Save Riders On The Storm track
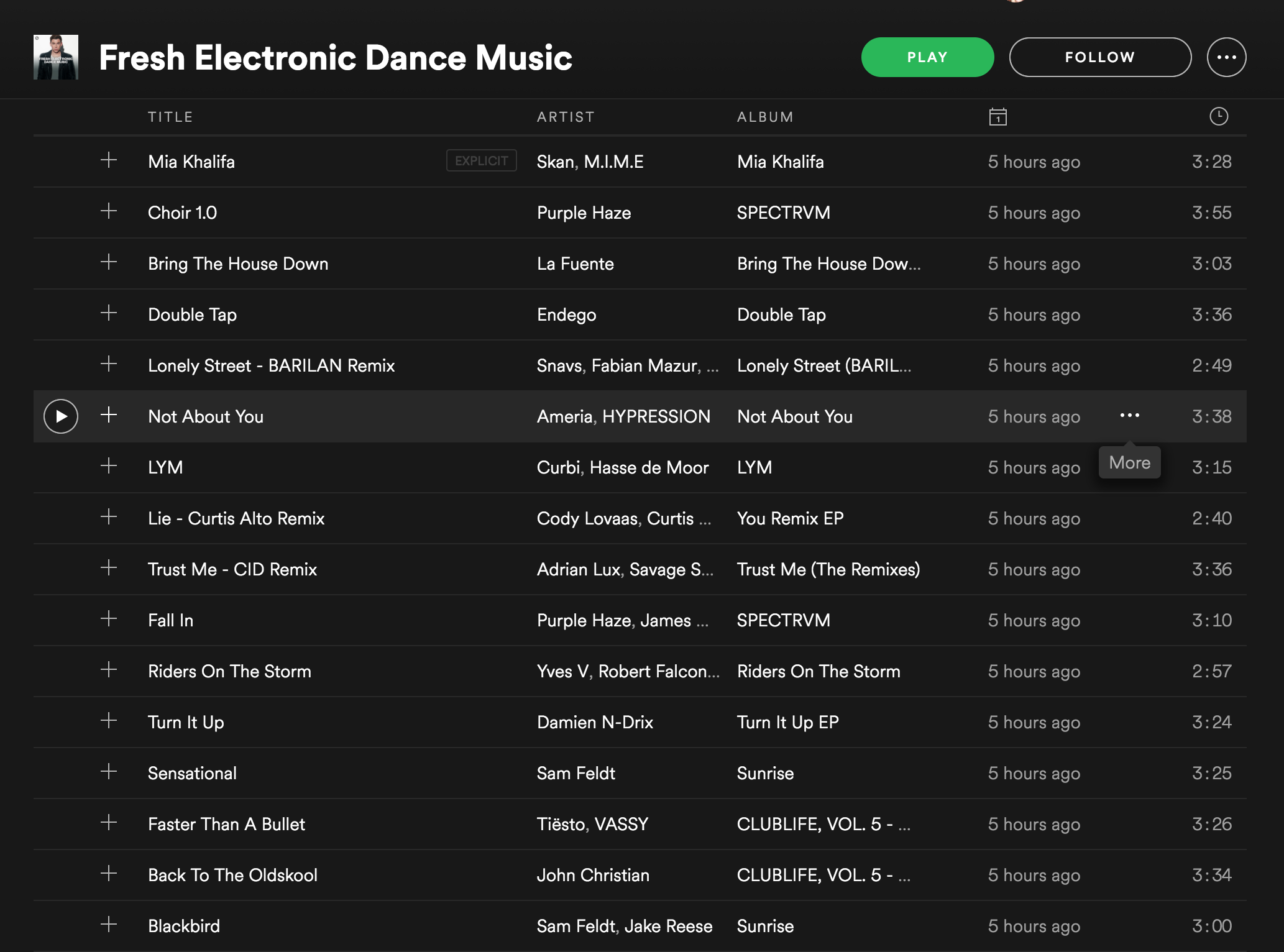The height and width of the screenshot is (952, 1284). [109, 670]
